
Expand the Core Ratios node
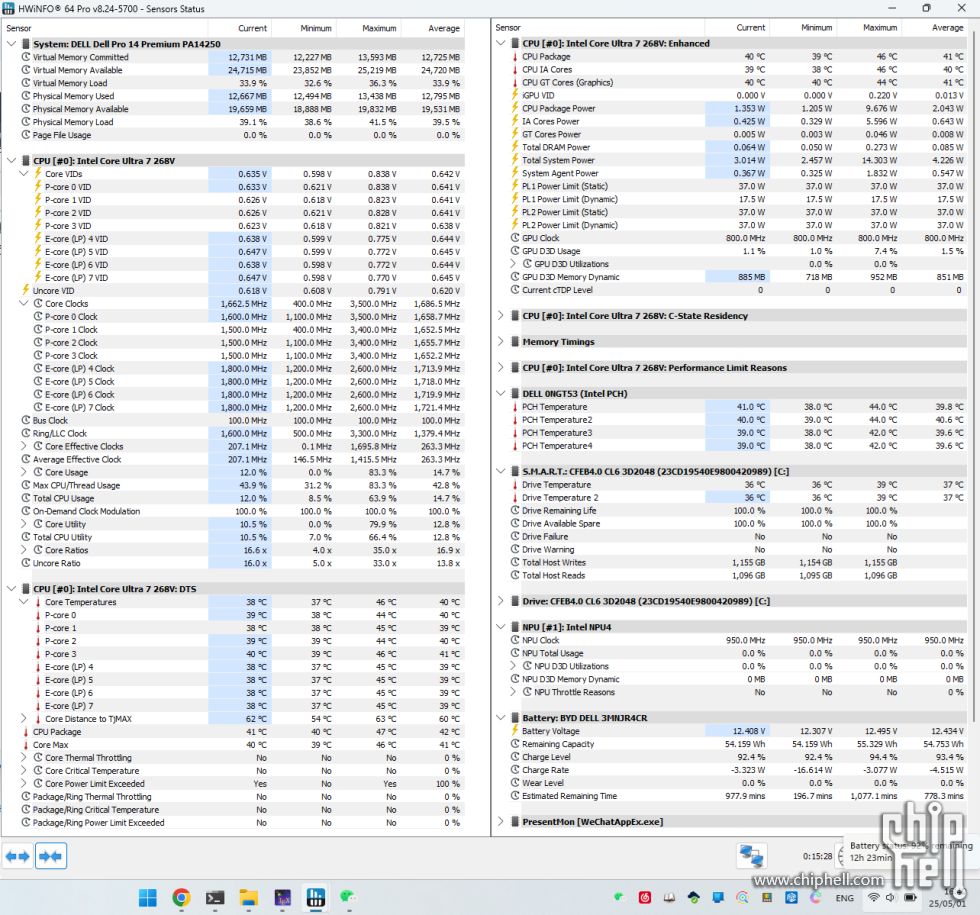point(24,550)
